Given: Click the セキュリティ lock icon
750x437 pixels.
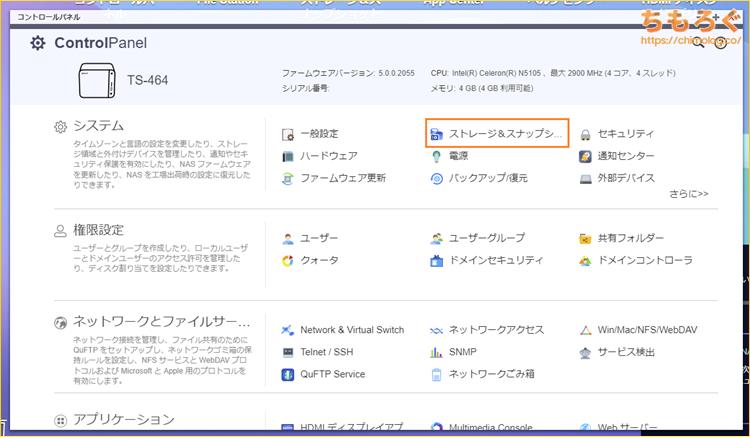Looking at the screenshot, I should tap(585, 134).
